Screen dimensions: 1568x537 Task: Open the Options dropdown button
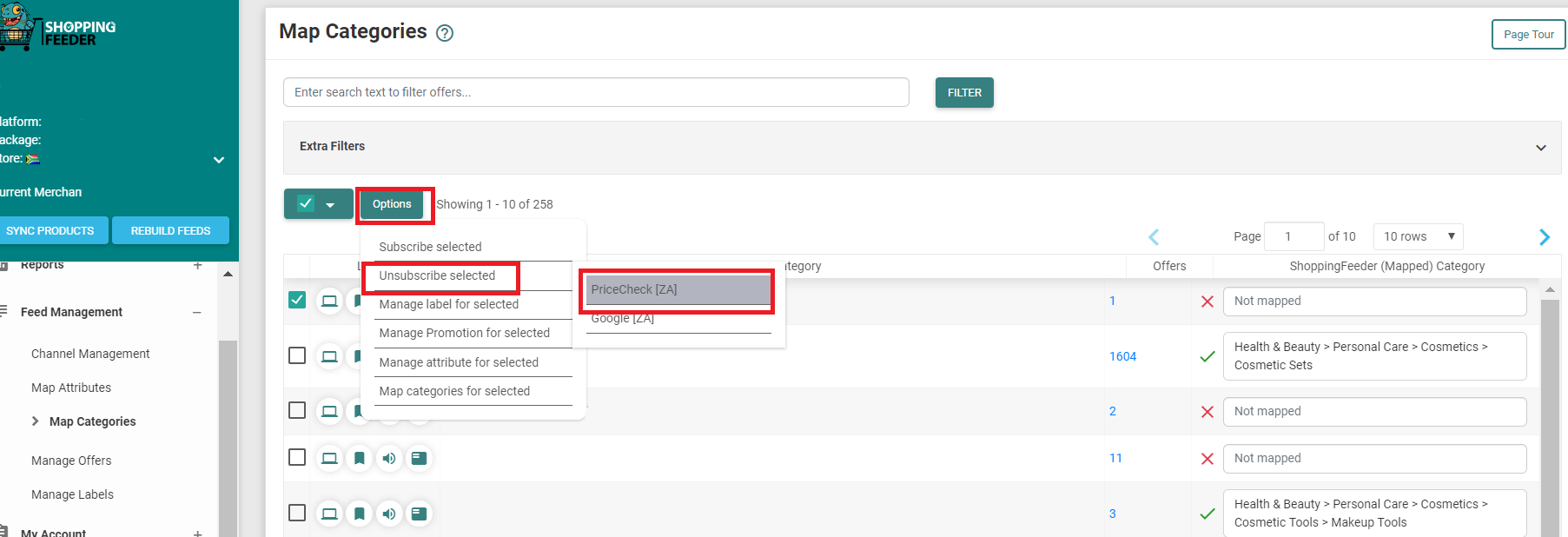pos(392,204)
